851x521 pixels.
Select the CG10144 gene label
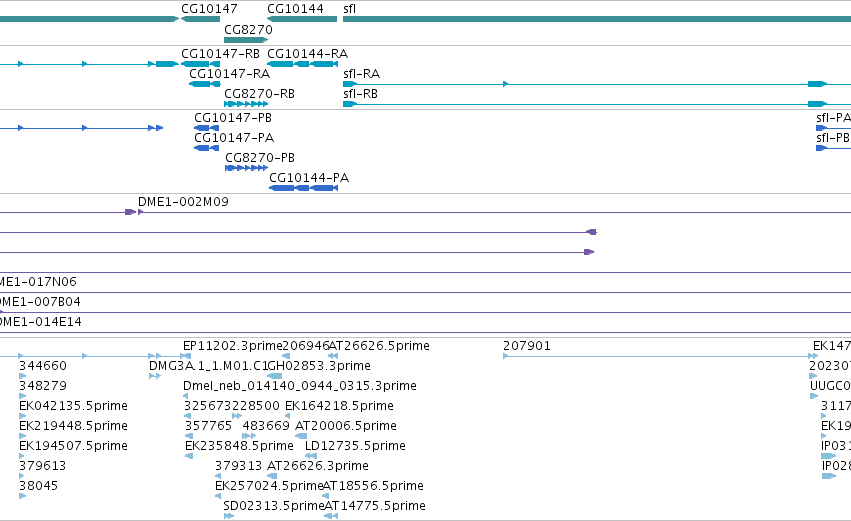click(x=295, y=9)
